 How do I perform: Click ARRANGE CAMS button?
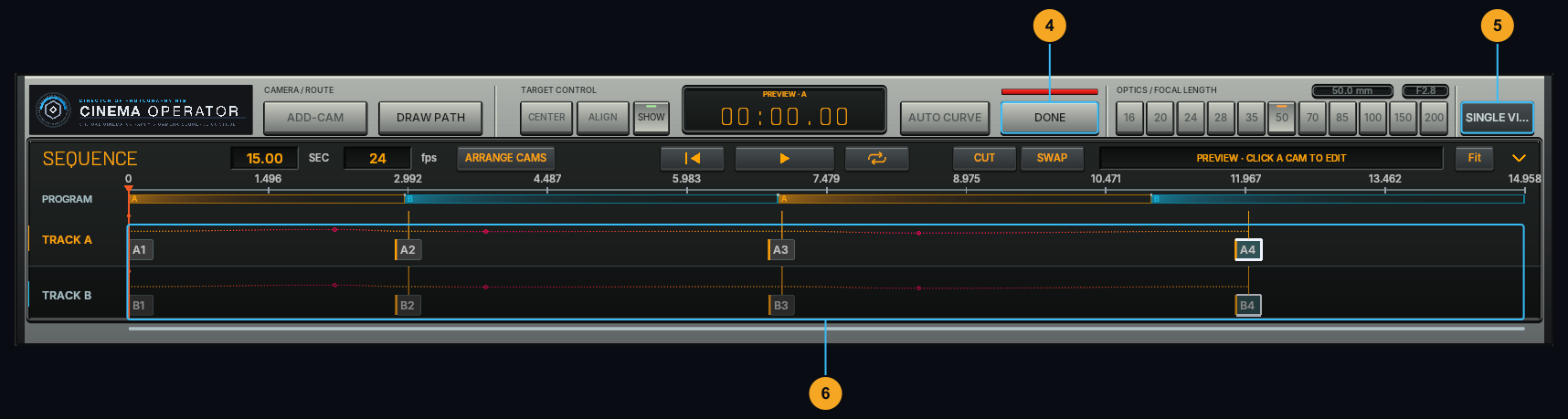click(505, 158)
